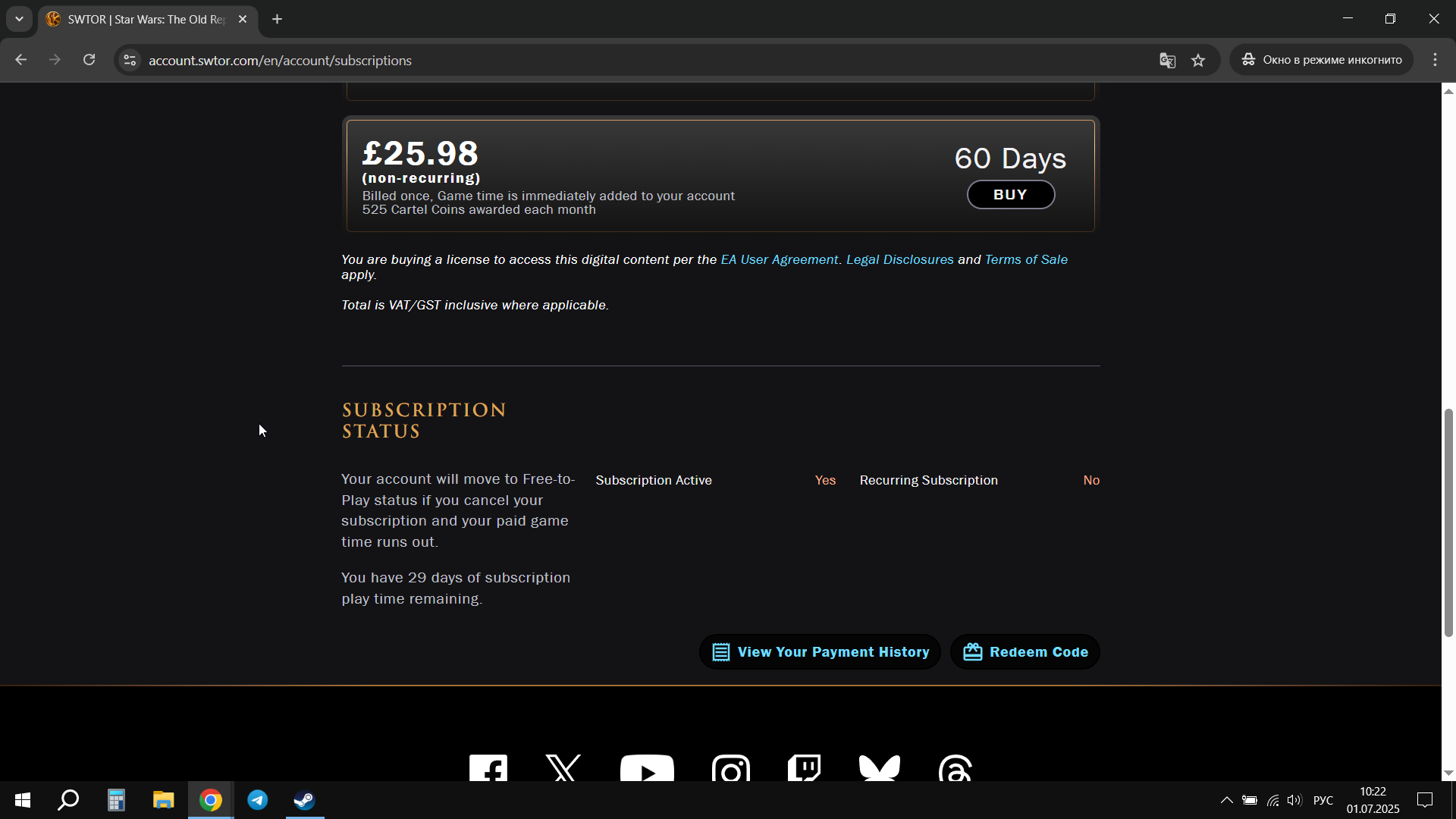Bookmark this page with star icon
This screenshot has width=1456, height=819.
(x=1198, y=60)
